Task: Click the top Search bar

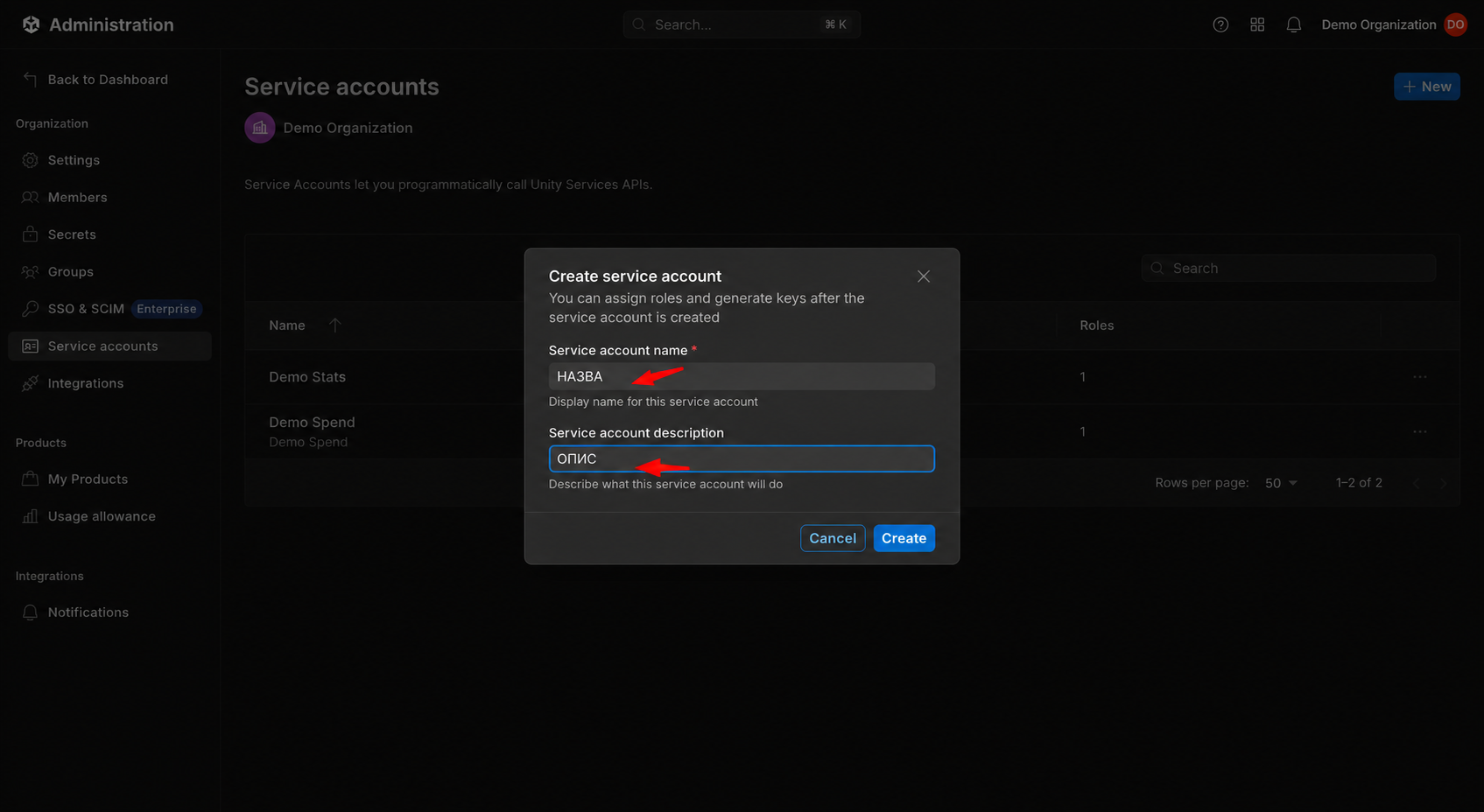Action: pyautogui.click(x=742, y=24)
